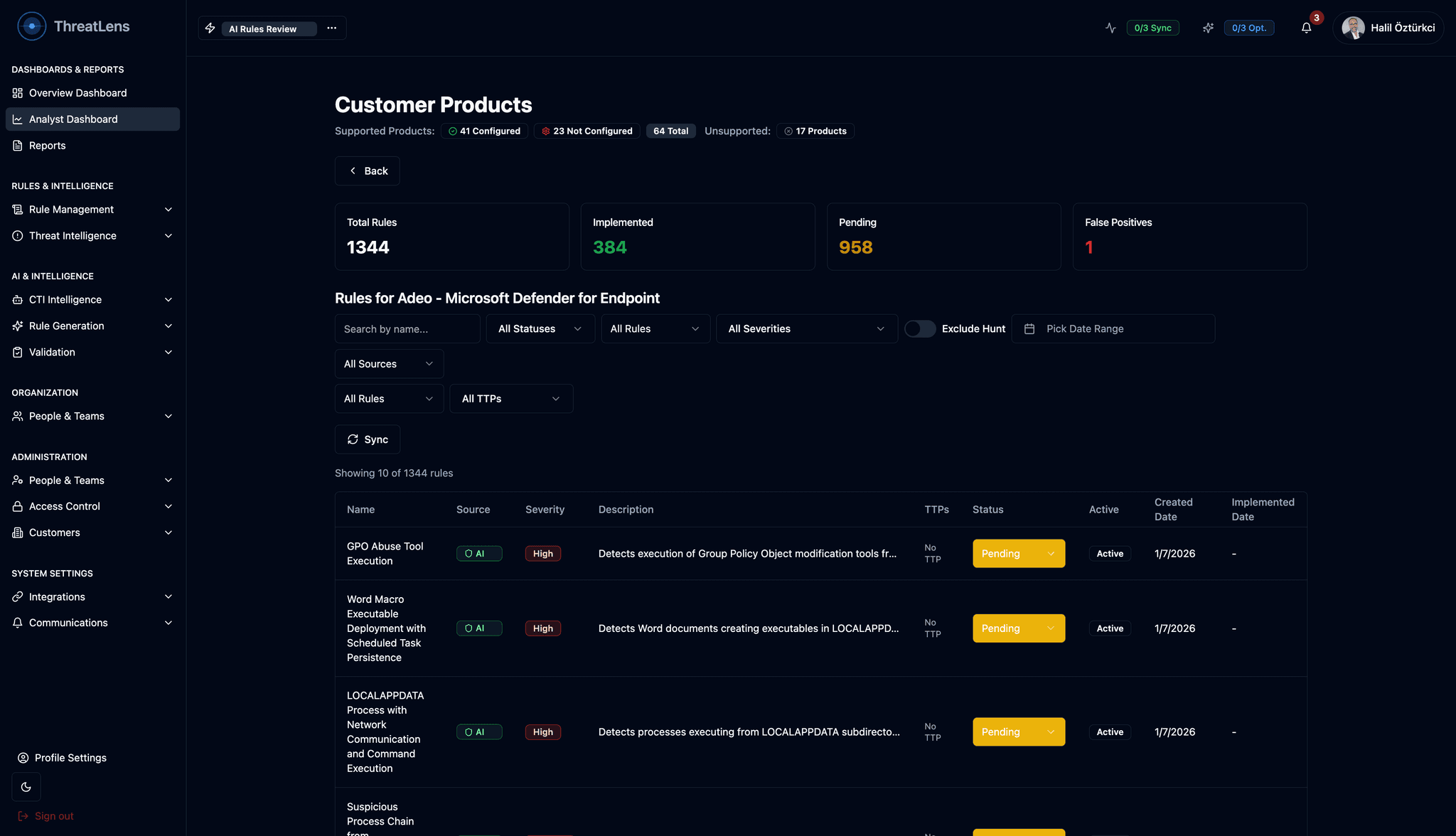Change Pending status for LOCALAPPDATA Process rule
This screenshot has height=836, width=1456.
click(x=1019, y=732)
